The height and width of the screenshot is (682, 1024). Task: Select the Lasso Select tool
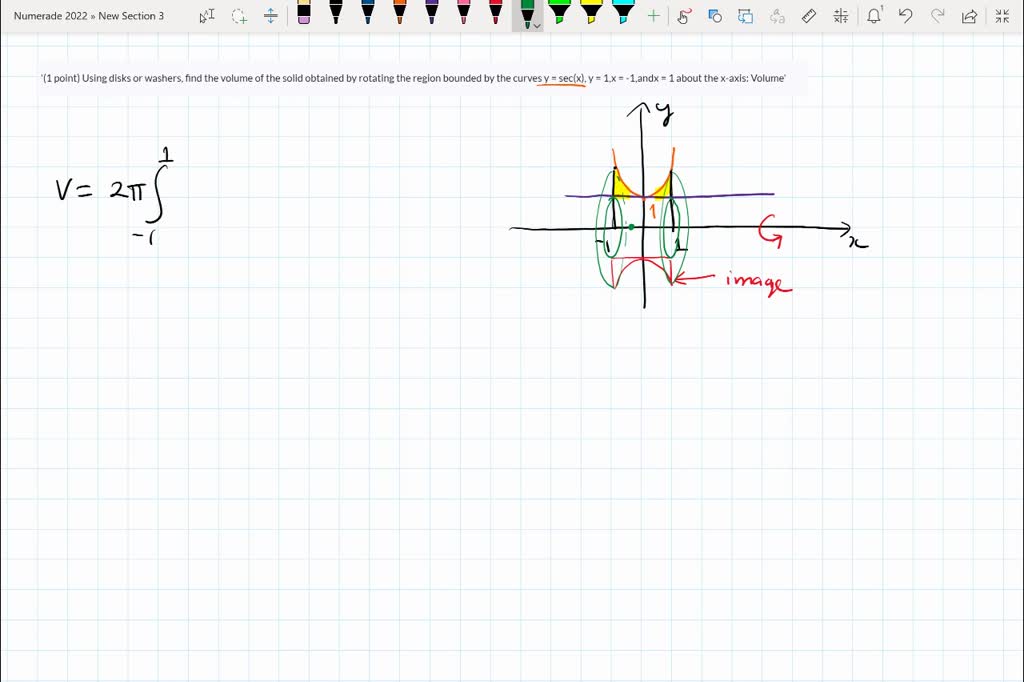click(238, 15)
